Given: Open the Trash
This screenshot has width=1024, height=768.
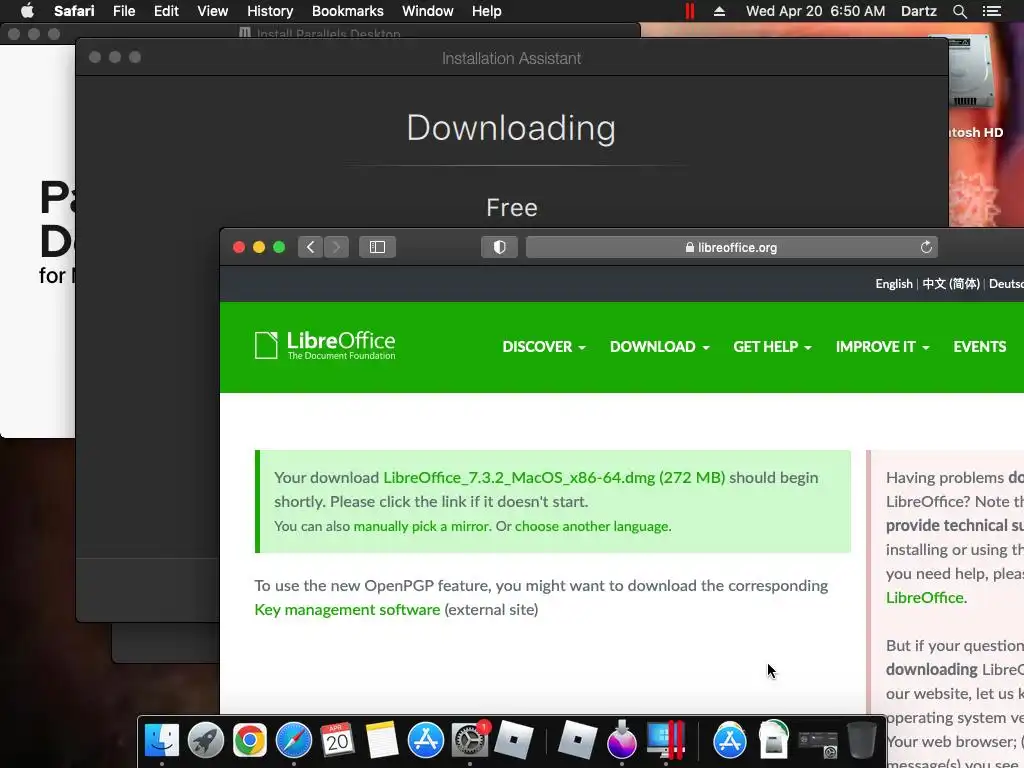Looking at the screenshot, I should [861, 741].
